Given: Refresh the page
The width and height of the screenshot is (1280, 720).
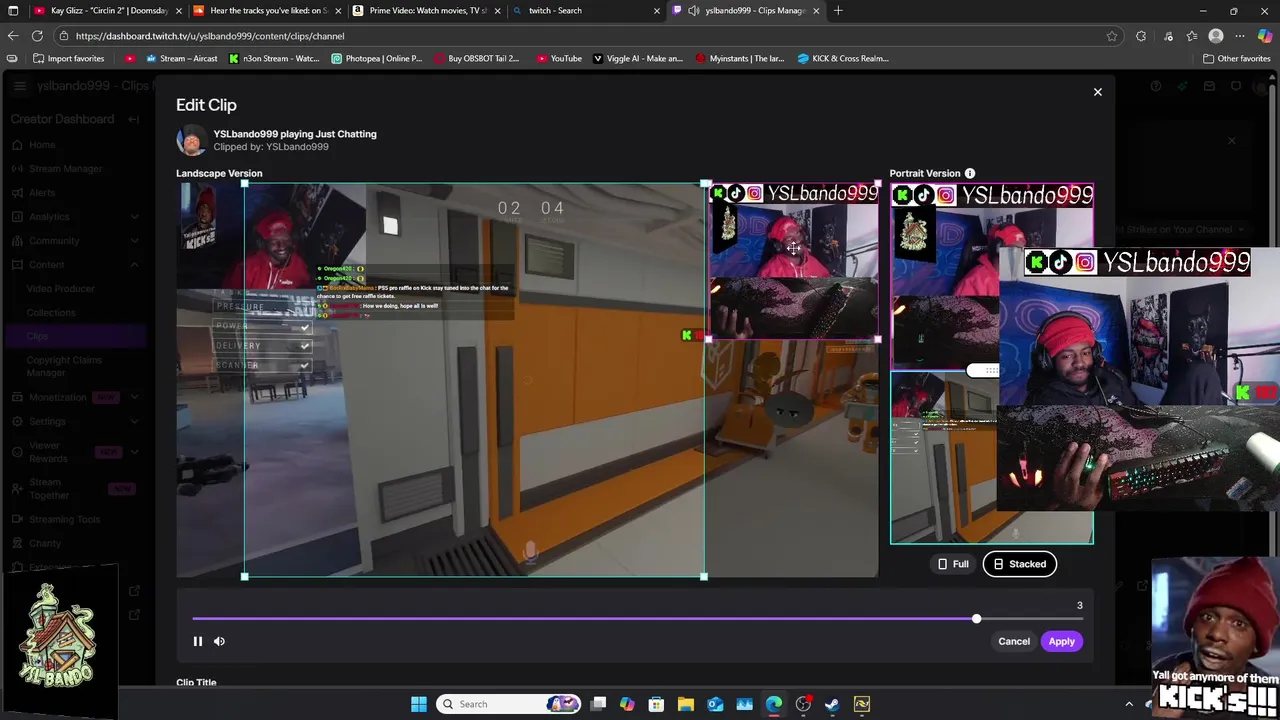Looking at the screenshot, I should click(37, 36).
